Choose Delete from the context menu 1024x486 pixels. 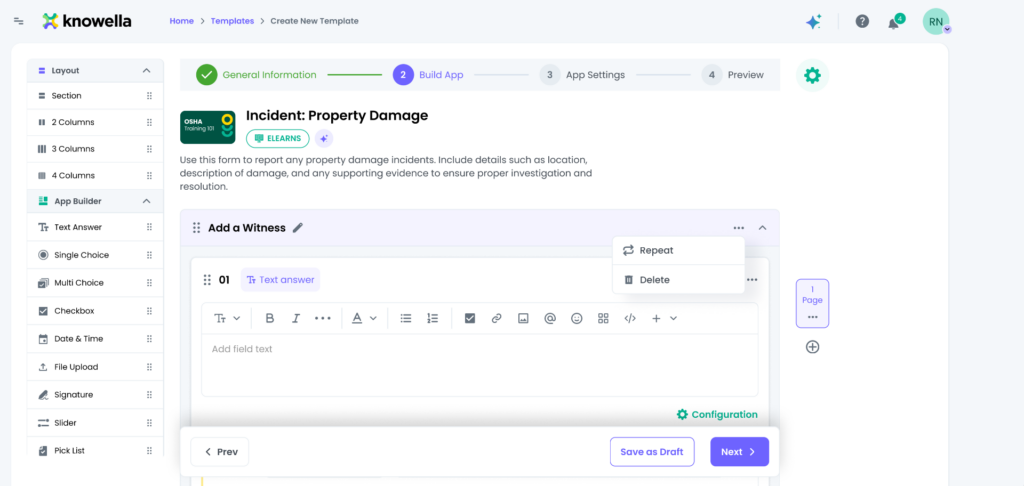[x=654, y=280]
